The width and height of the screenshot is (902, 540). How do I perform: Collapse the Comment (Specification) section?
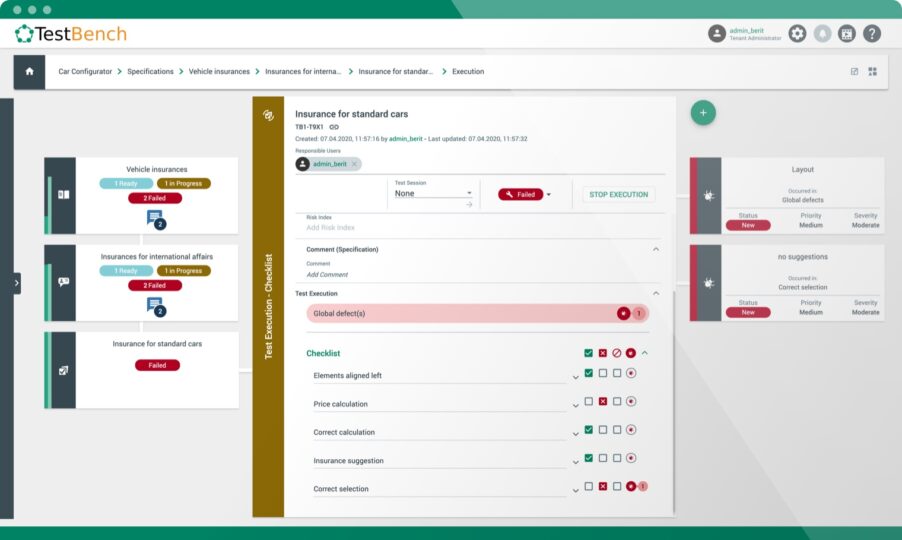(656, 249)
